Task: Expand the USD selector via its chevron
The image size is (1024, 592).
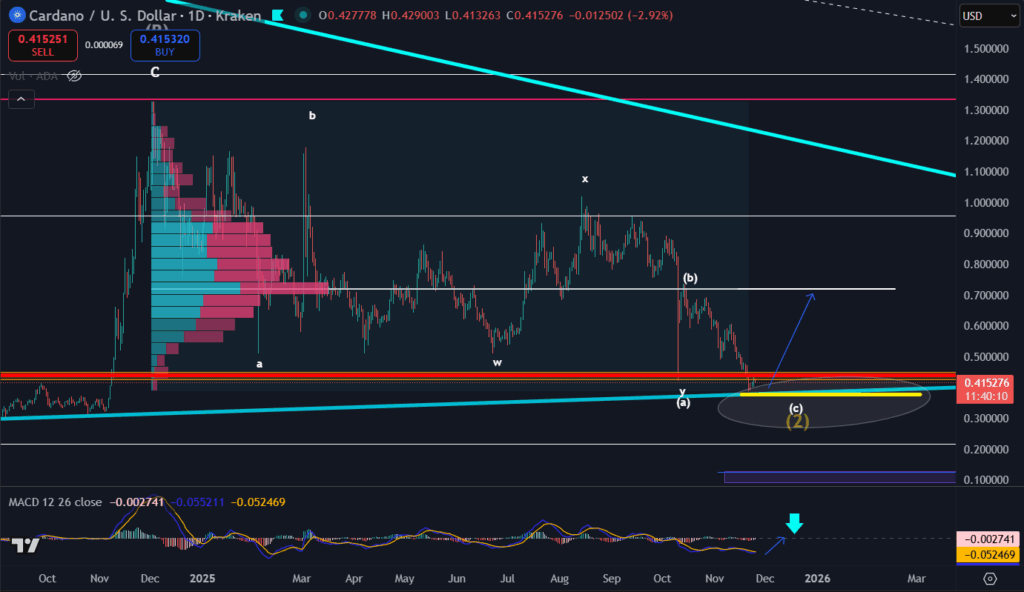Action: click(x=1013, y=15)
